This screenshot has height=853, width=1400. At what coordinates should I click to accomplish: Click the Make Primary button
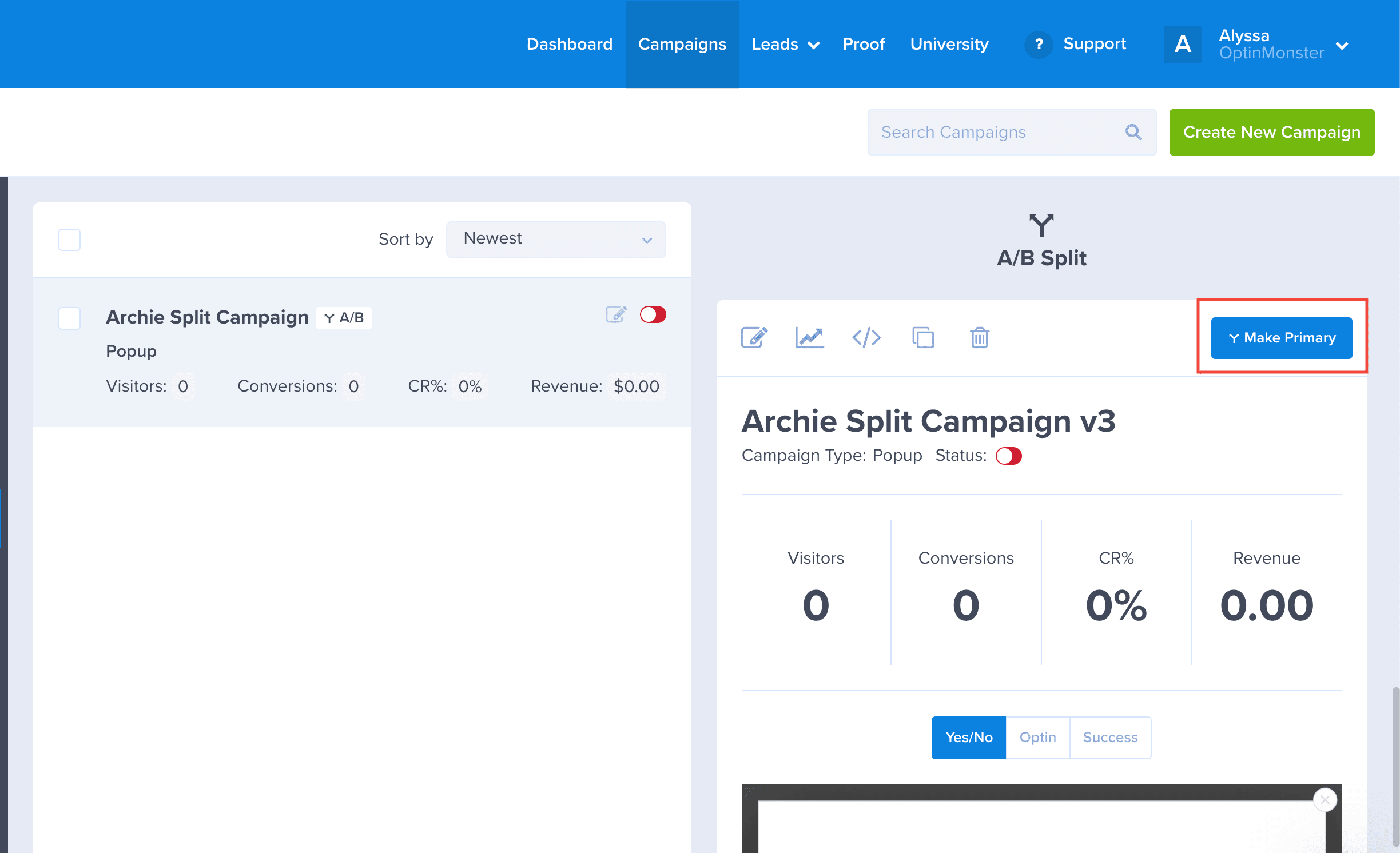[x=1281, y=337]
